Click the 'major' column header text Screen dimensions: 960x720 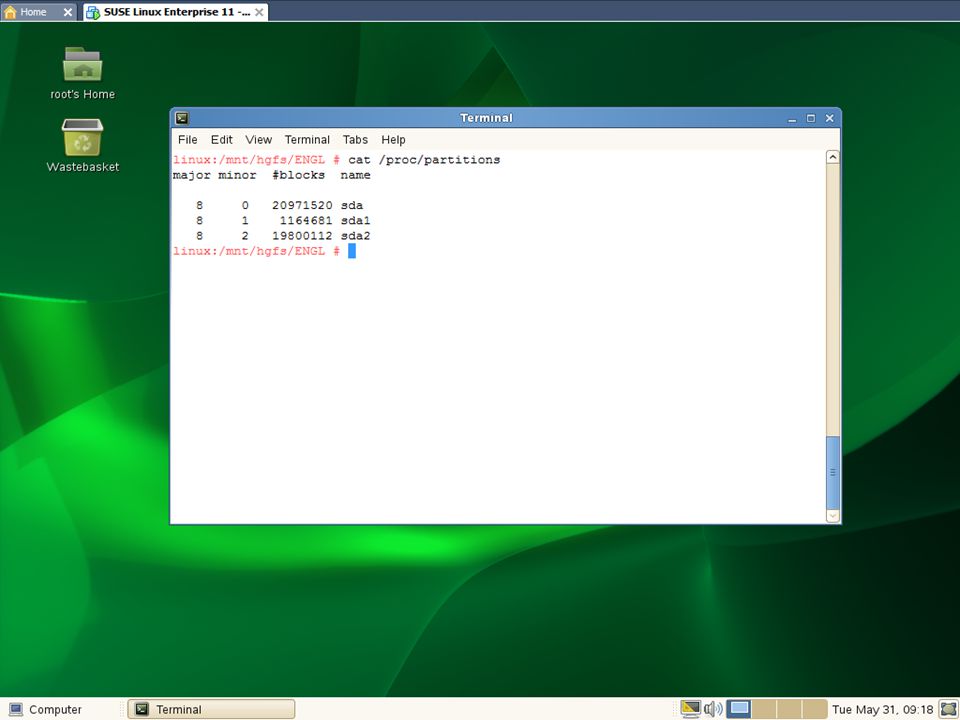(192, 175)
